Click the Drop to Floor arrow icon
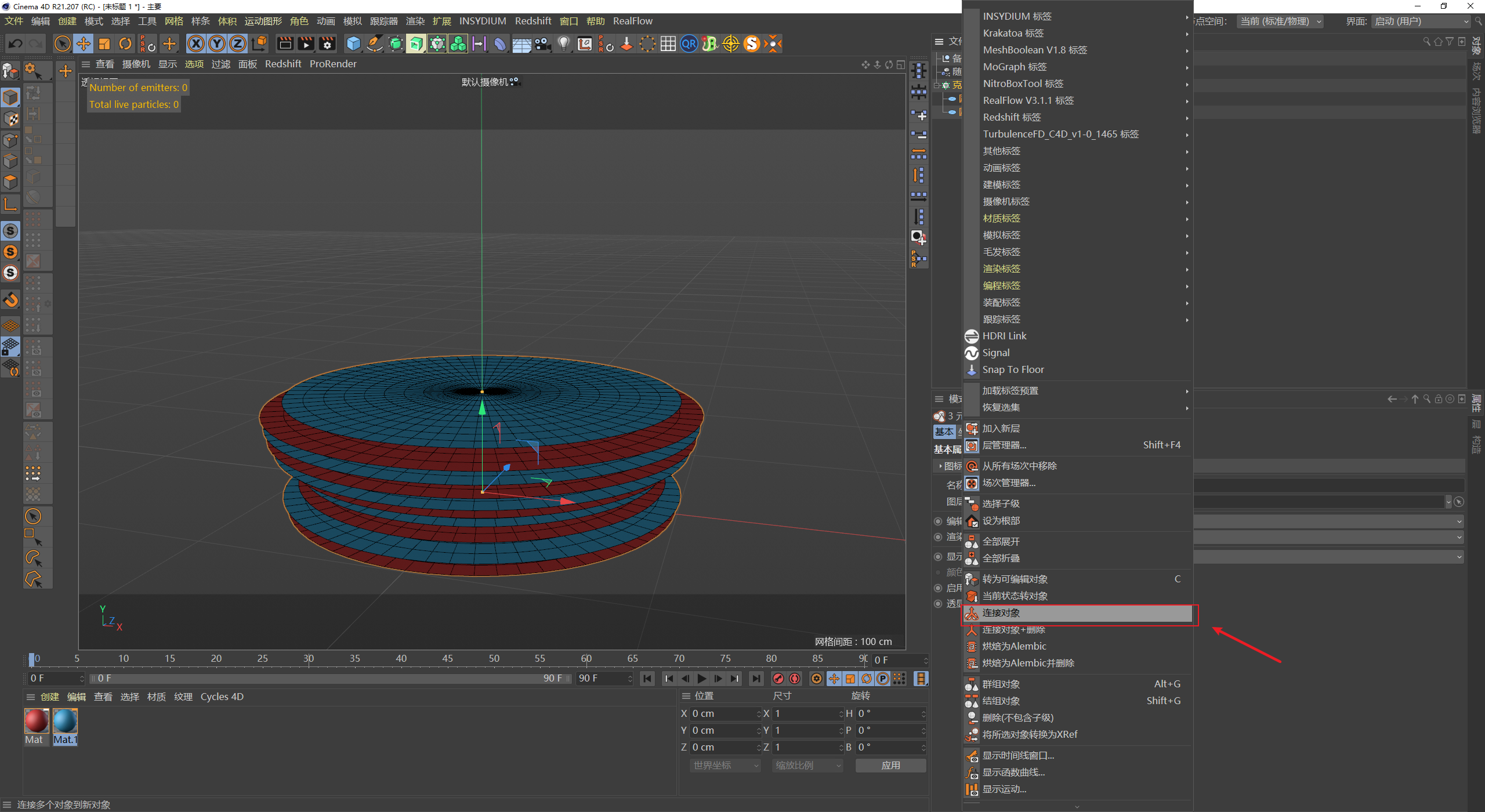1485x812 pixels. (626, 43)
